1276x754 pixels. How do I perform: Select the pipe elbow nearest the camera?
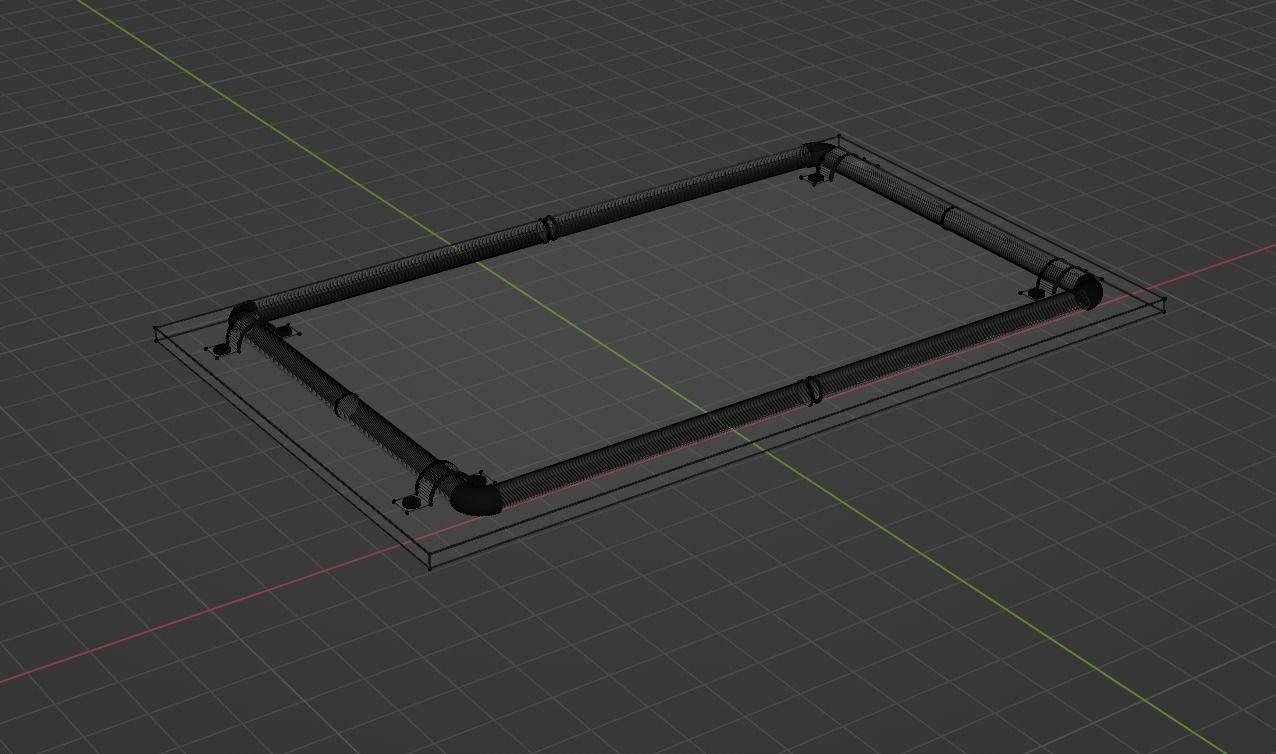pos(475,496)
